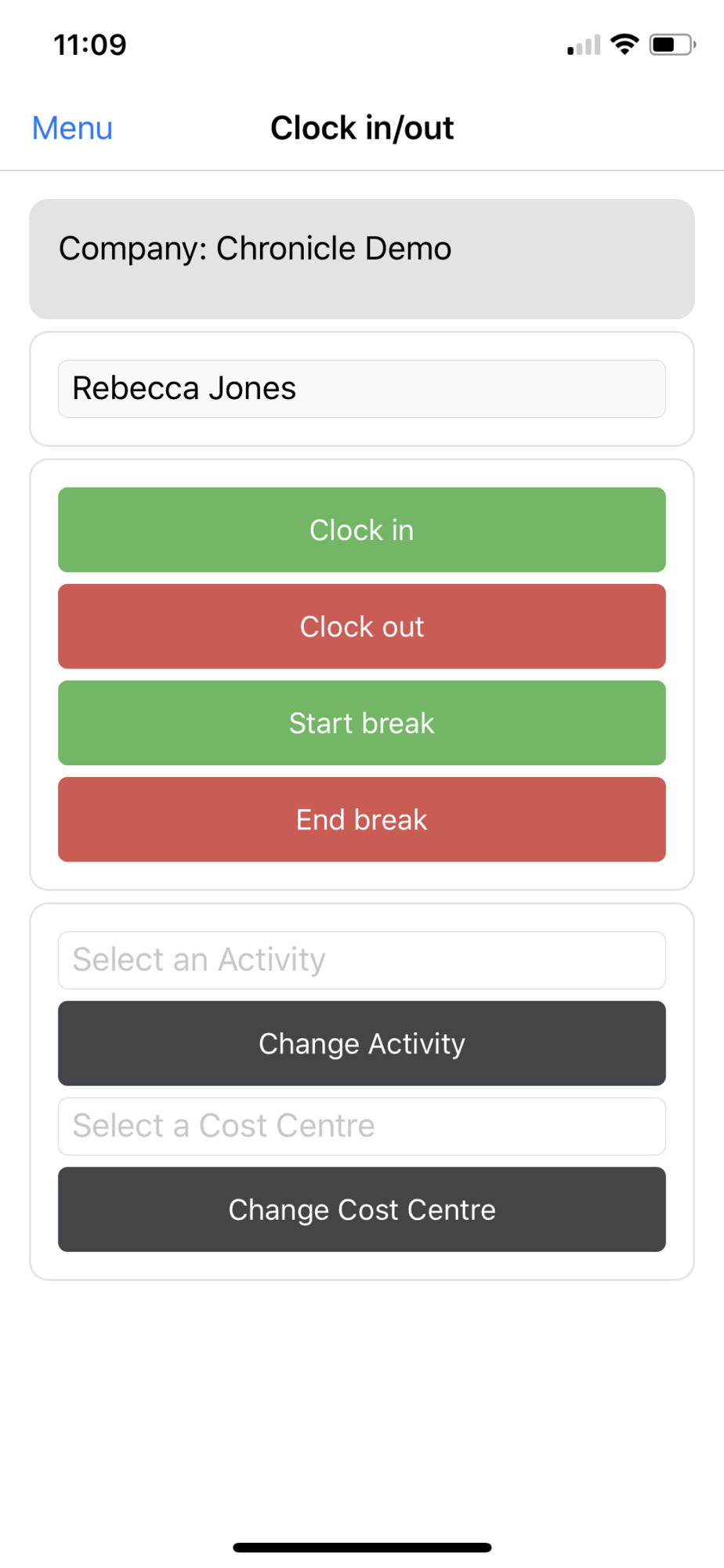Tap the green Clock in button
Screen dimensions: 724x1568
click(362, 530)
